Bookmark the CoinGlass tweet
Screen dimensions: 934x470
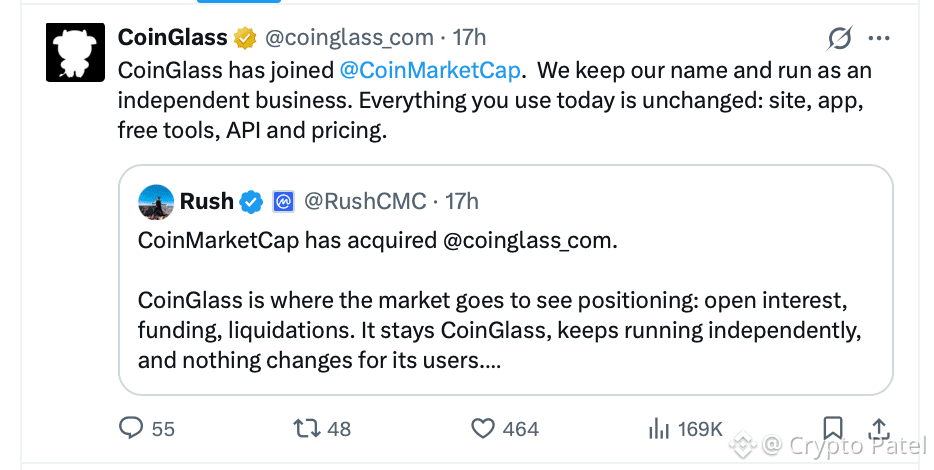point(833,428)
